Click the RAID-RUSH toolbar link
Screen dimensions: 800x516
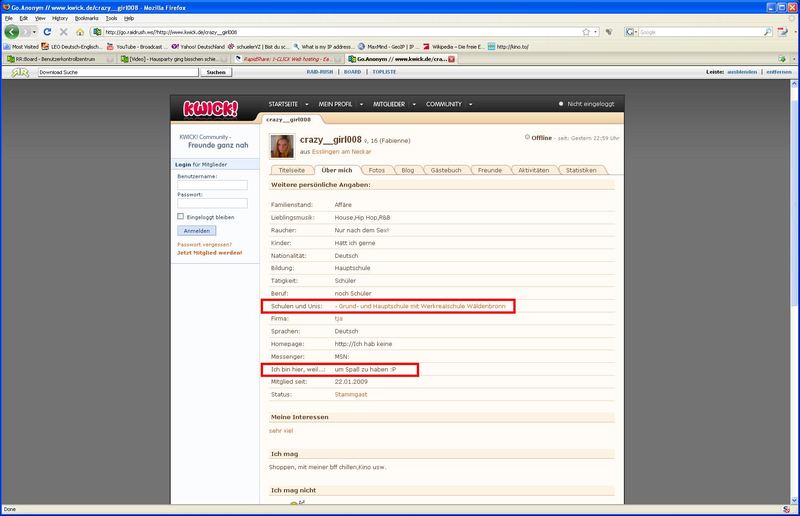click(320, 72)
